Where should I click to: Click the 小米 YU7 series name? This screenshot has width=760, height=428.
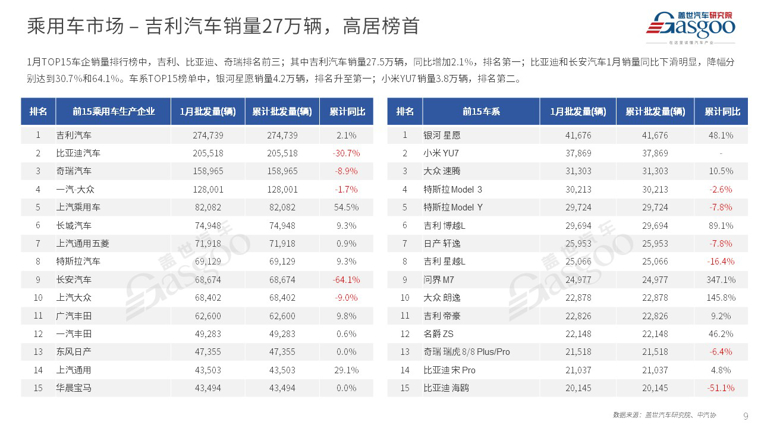441,153
